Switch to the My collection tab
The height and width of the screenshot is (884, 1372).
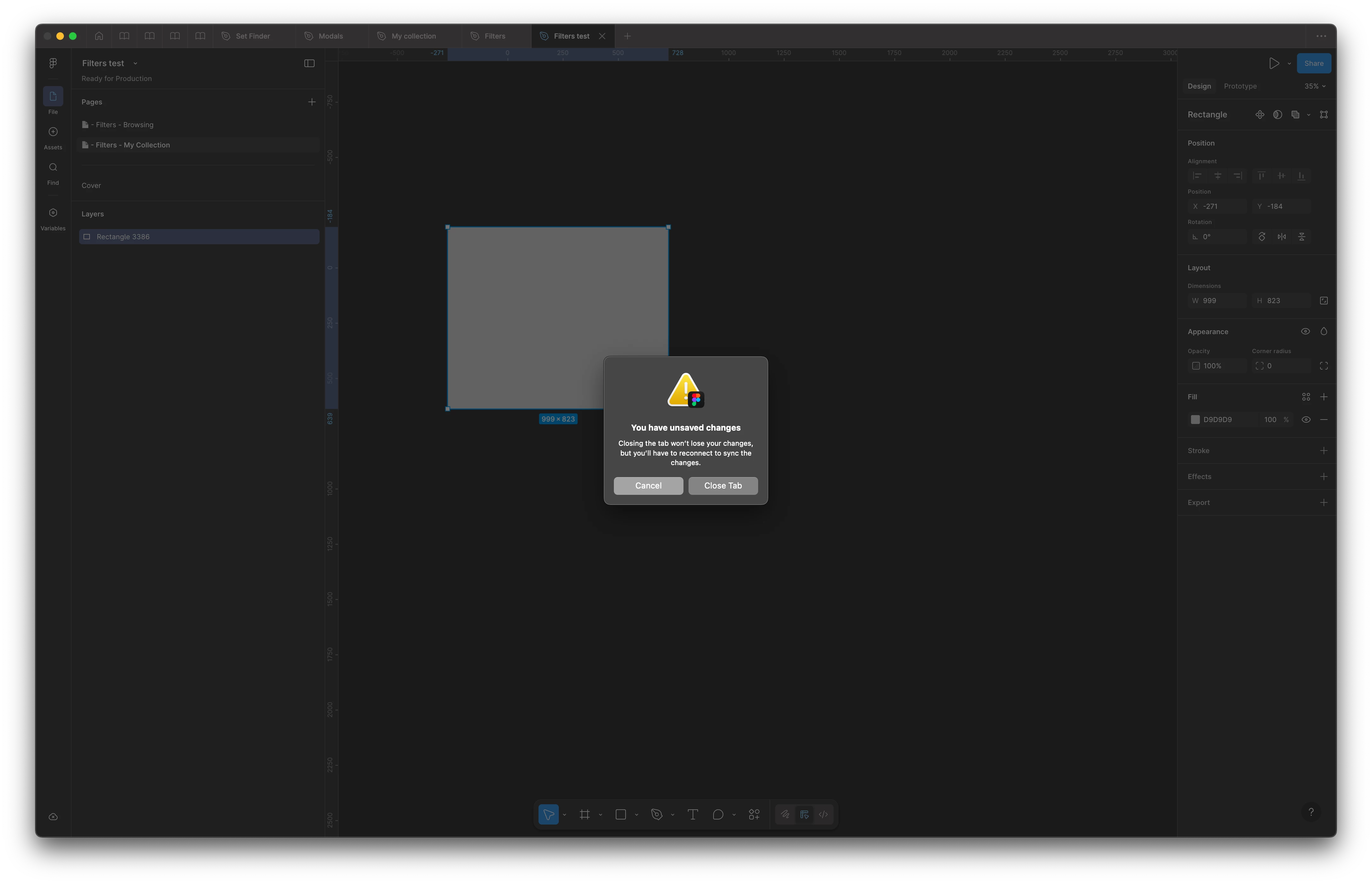413,35
